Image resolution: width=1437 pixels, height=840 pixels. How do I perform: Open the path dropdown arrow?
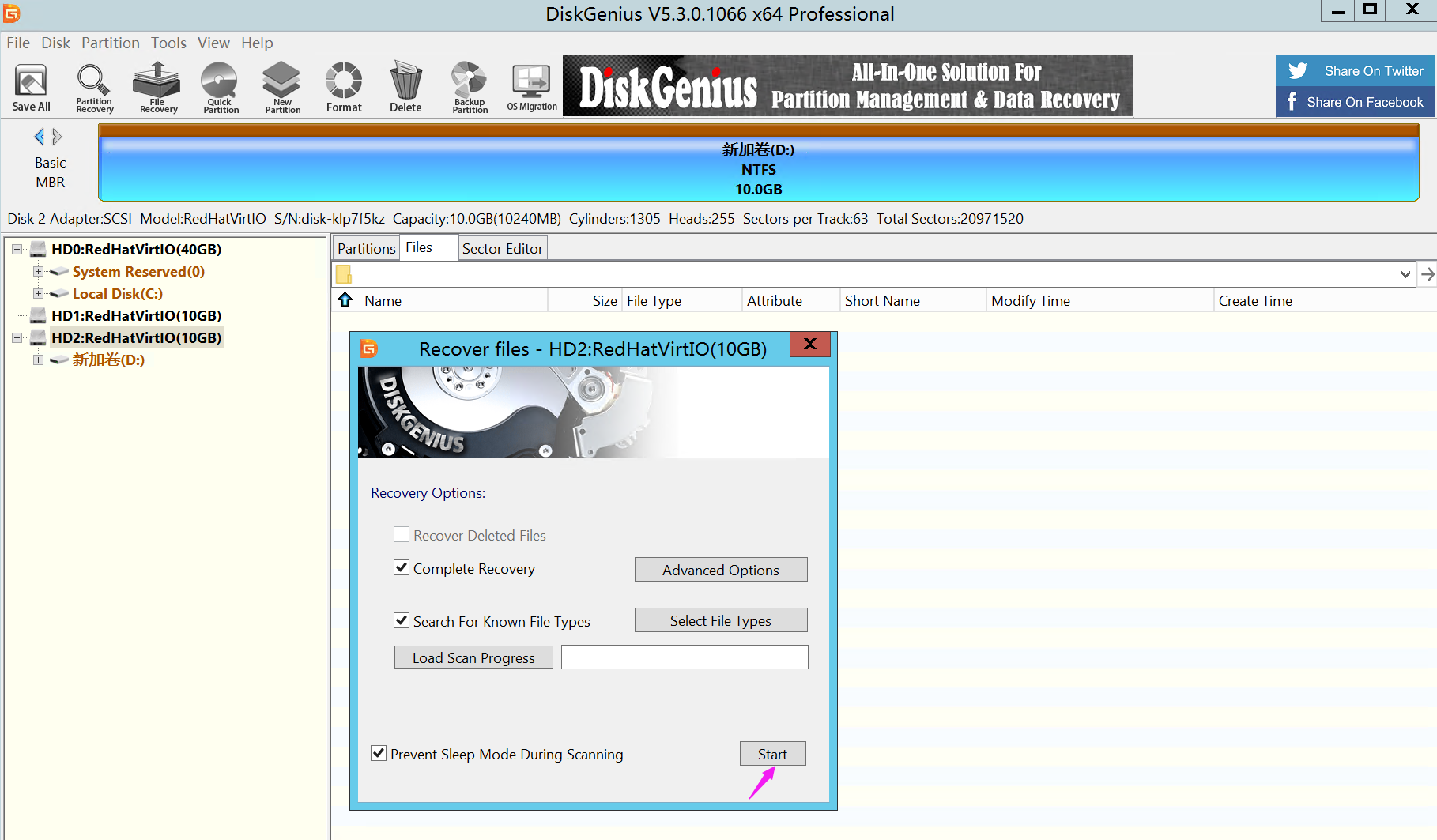pyautogui.click(x=1405, y=274)
